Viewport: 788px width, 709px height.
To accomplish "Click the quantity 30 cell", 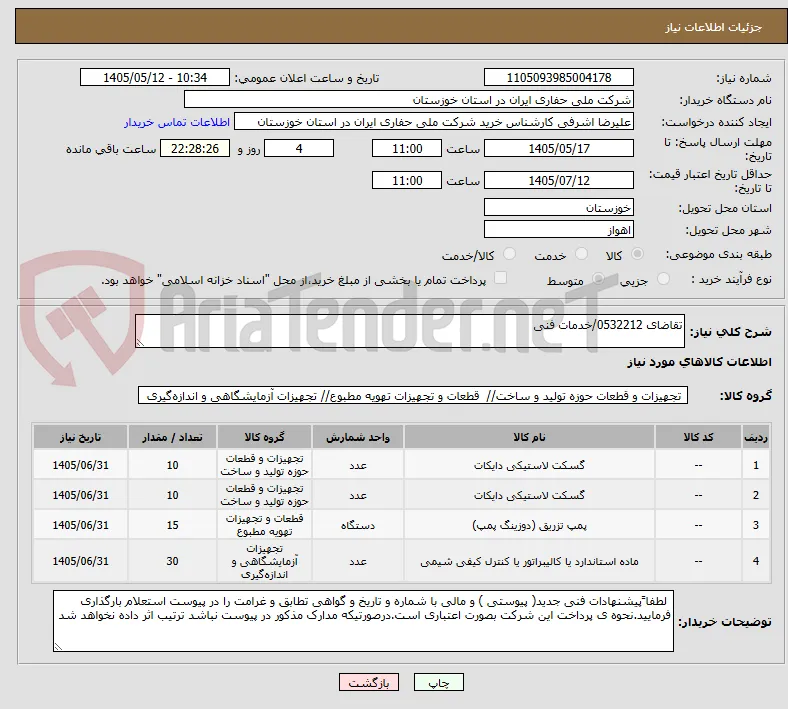I will [x=172, y=561].
